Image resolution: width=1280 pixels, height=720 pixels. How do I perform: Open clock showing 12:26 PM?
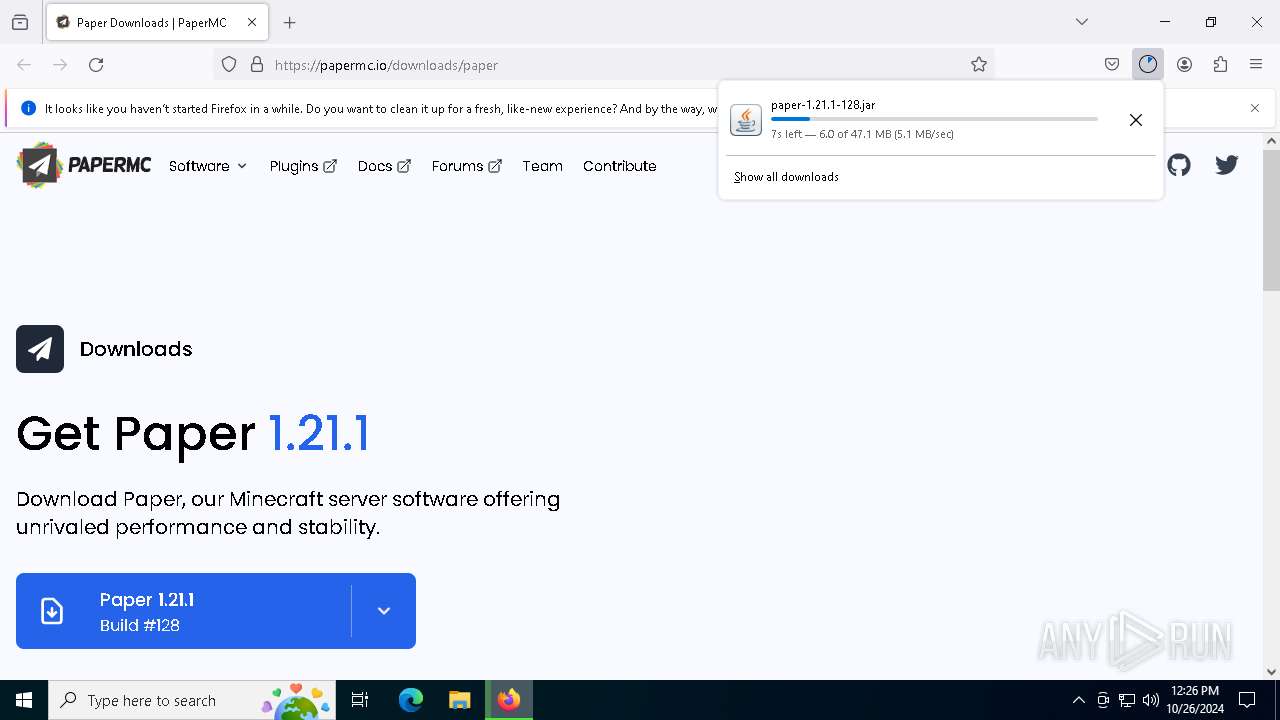point(1195,700)
